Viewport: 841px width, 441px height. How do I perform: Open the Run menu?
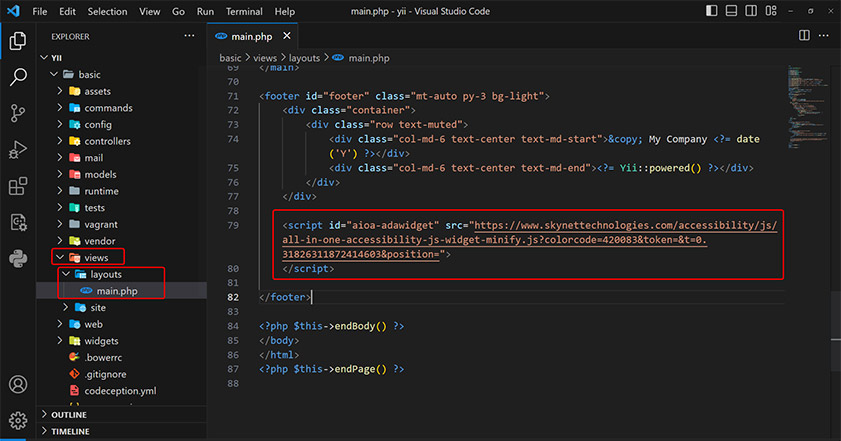205,11
